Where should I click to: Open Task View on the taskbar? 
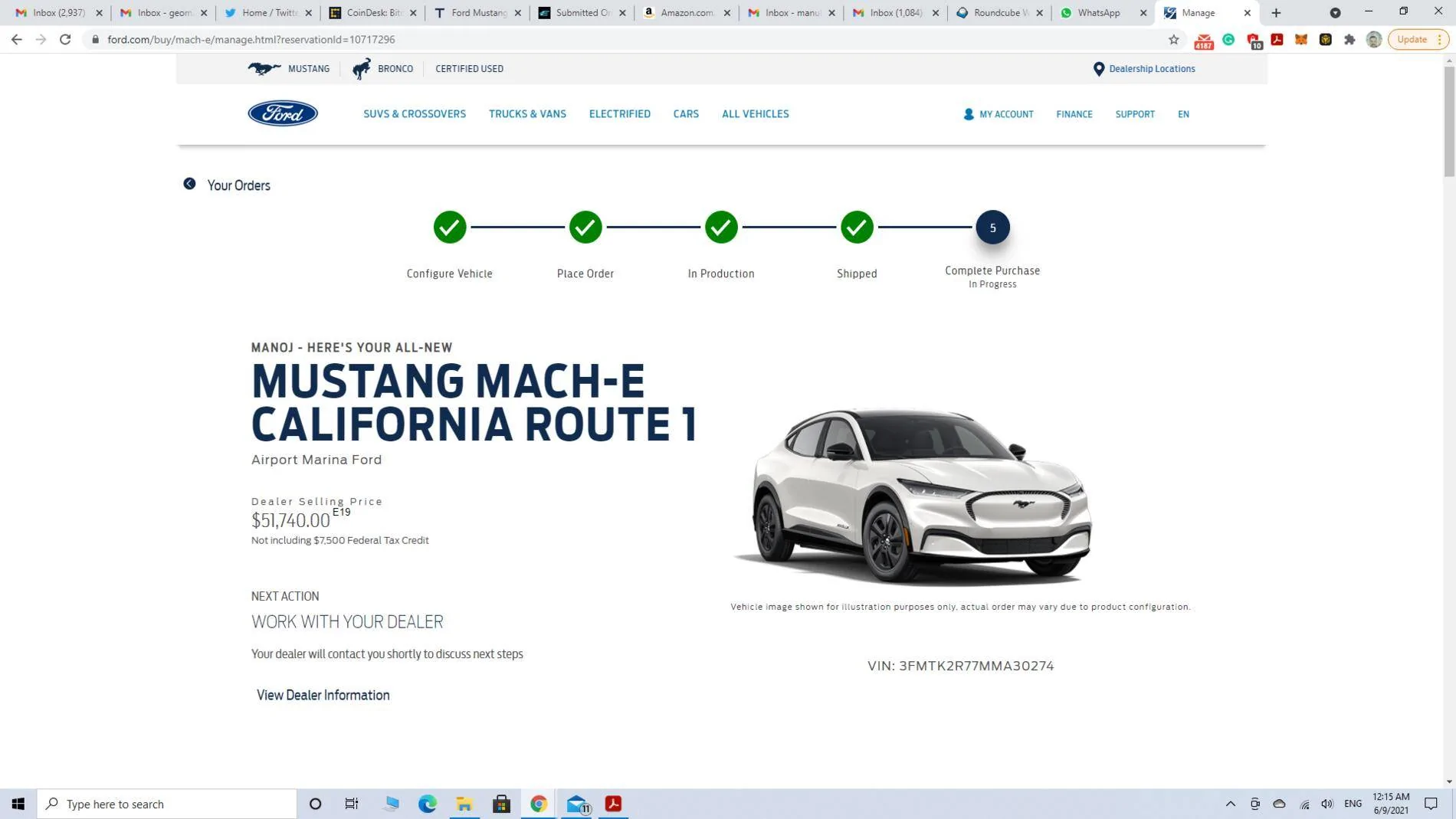point(352,804)
